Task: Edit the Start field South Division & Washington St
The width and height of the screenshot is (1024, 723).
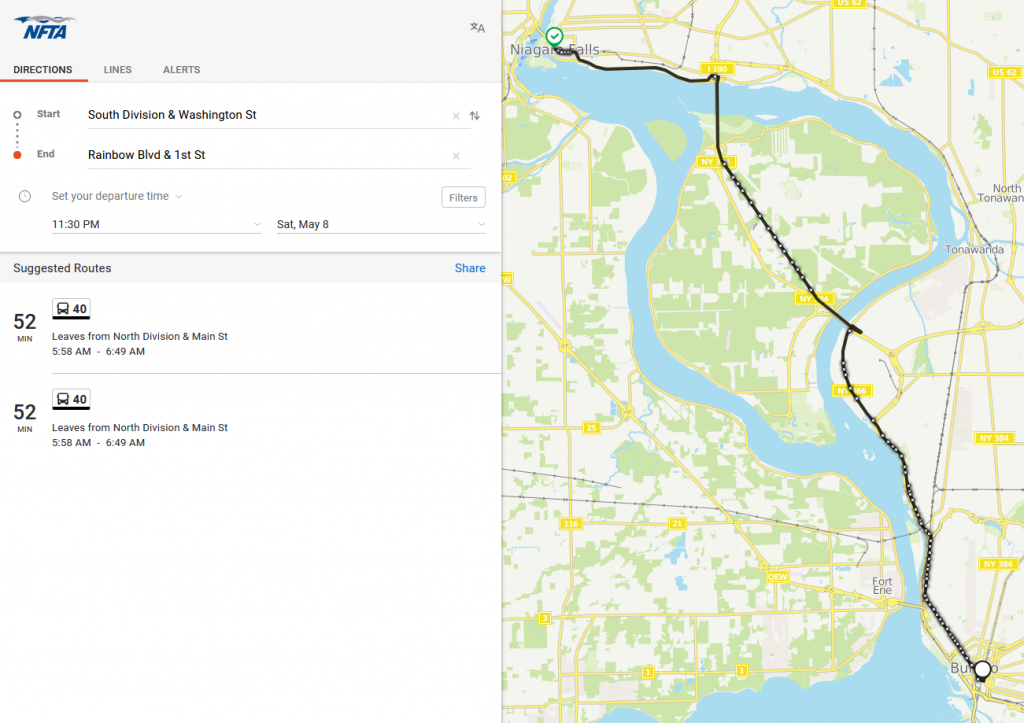Action: point(260,115)
